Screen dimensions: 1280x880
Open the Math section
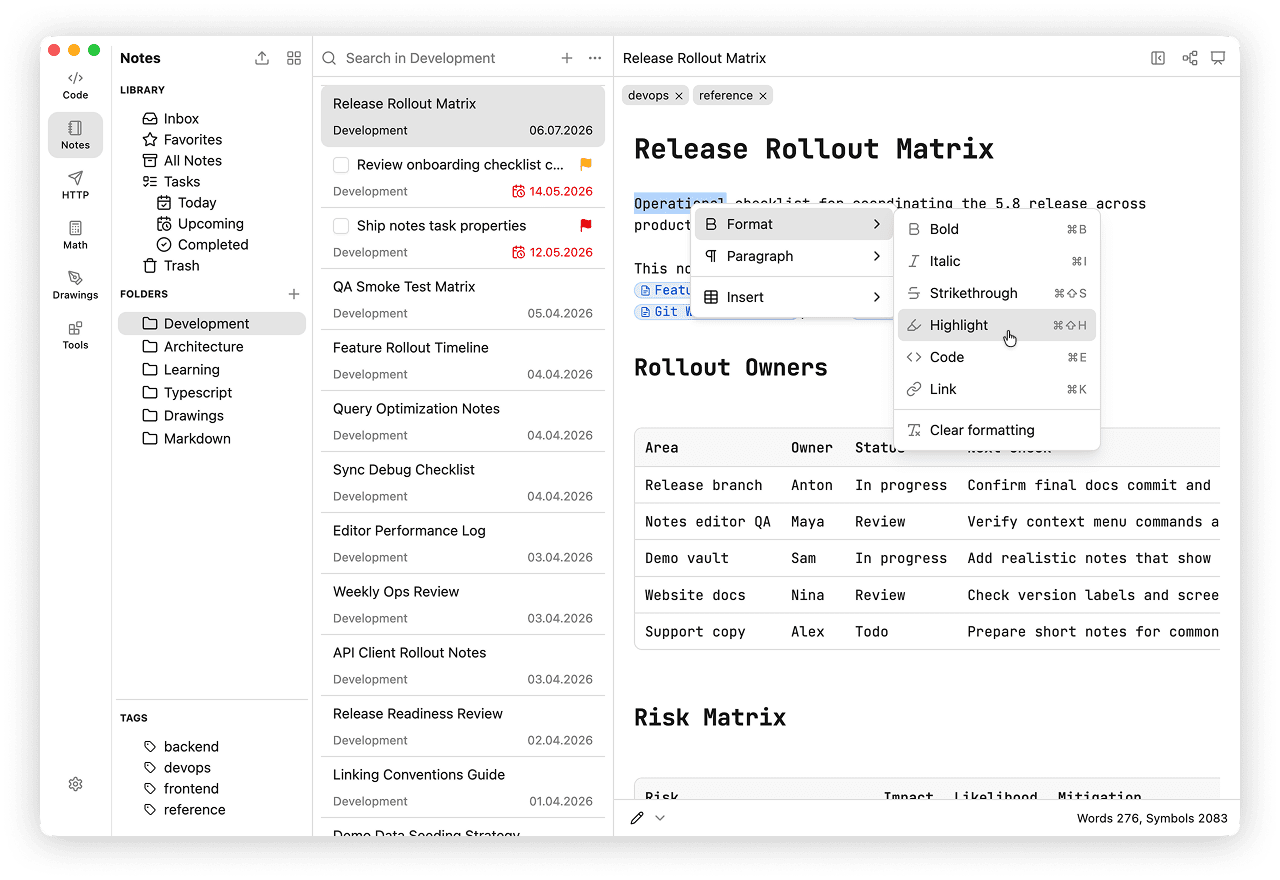(75, 235)
